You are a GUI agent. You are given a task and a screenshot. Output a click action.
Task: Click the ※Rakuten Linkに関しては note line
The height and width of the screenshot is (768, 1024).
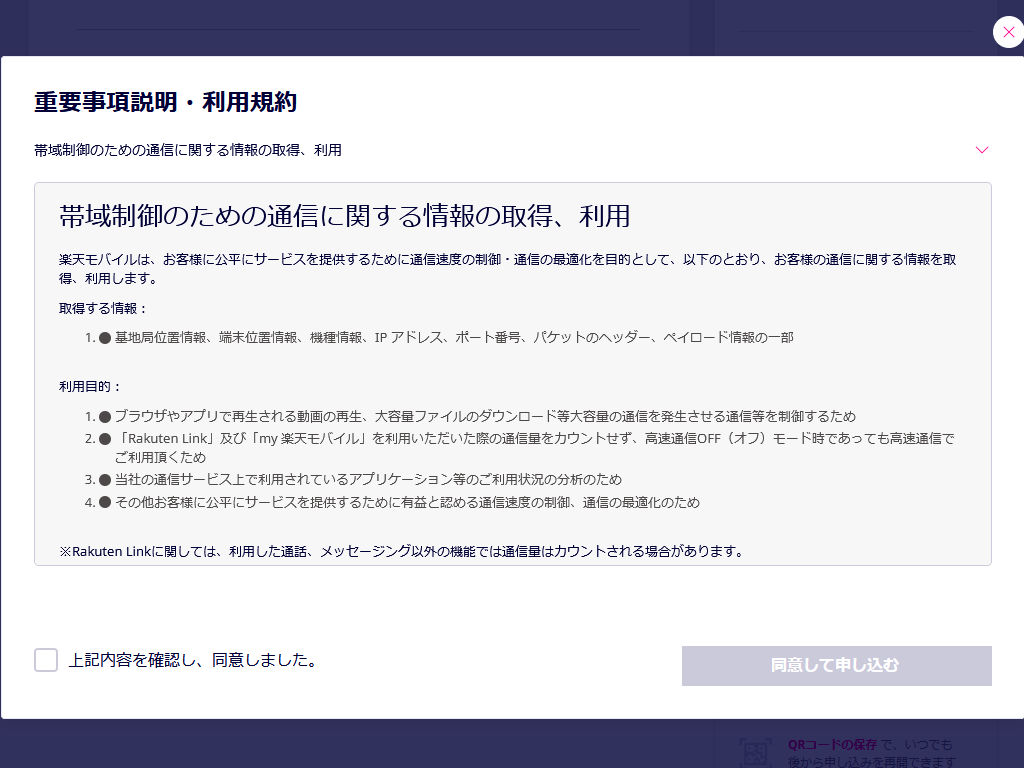pos(403,551)
